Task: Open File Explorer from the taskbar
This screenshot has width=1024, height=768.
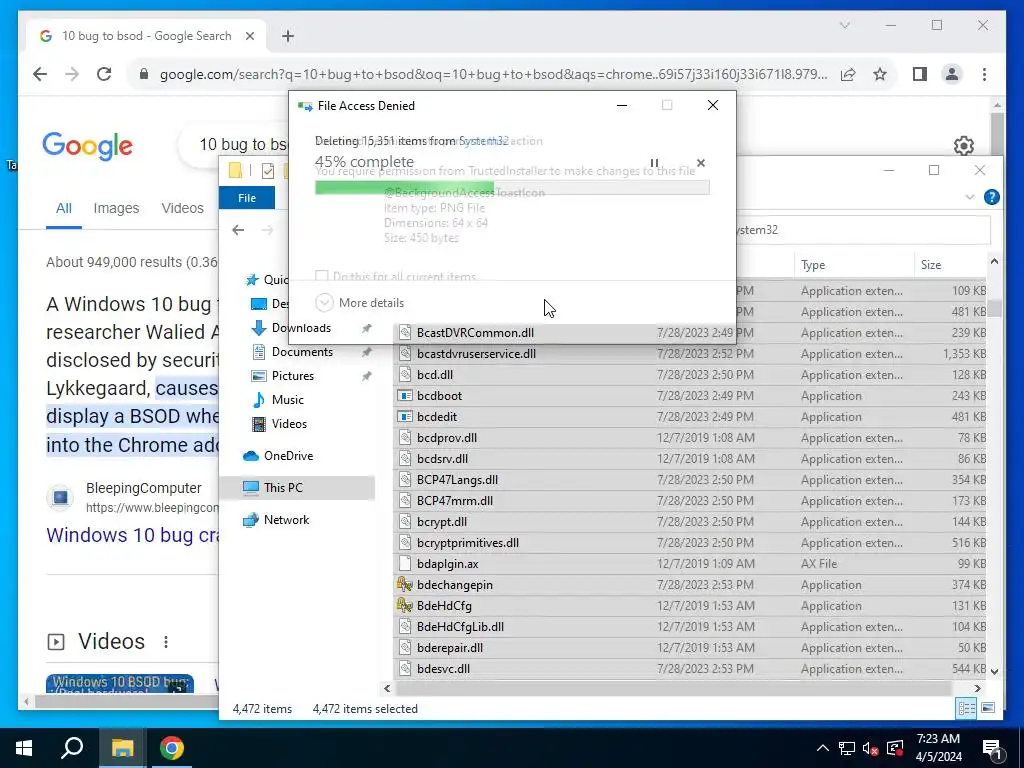Action: [x=122, y=748]
